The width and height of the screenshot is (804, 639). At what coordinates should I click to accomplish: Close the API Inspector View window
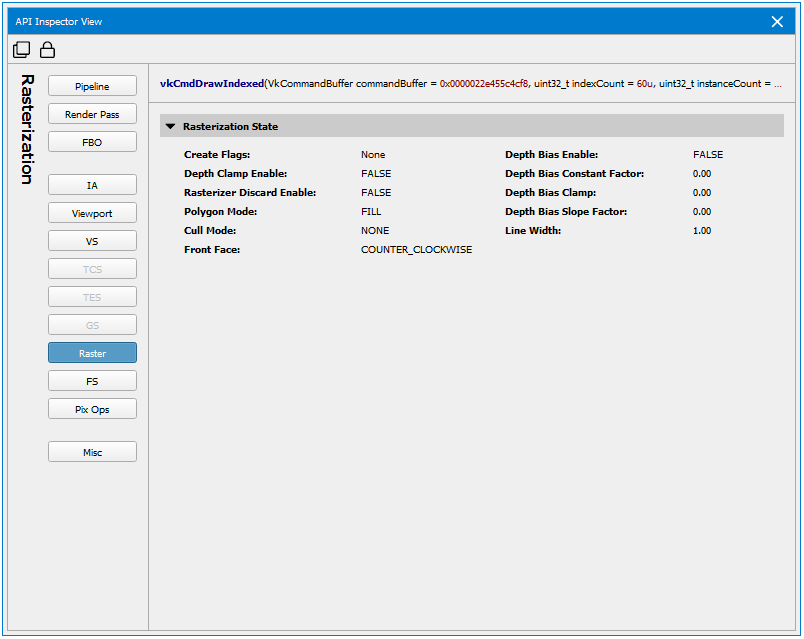click(778, 21)
